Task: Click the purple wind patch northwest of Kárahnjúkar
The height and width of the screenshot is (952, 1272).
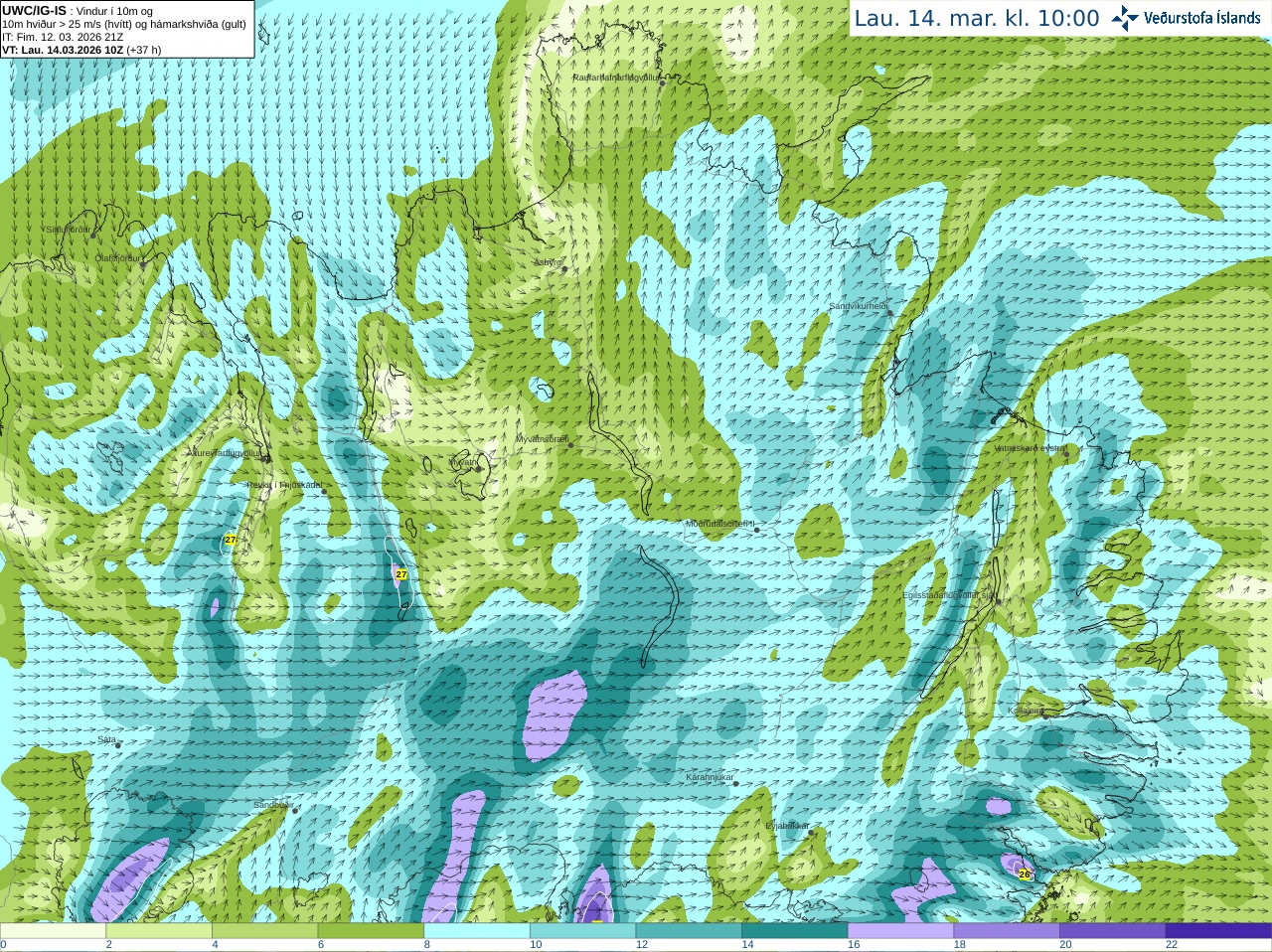Action: [x=554, y=714]
